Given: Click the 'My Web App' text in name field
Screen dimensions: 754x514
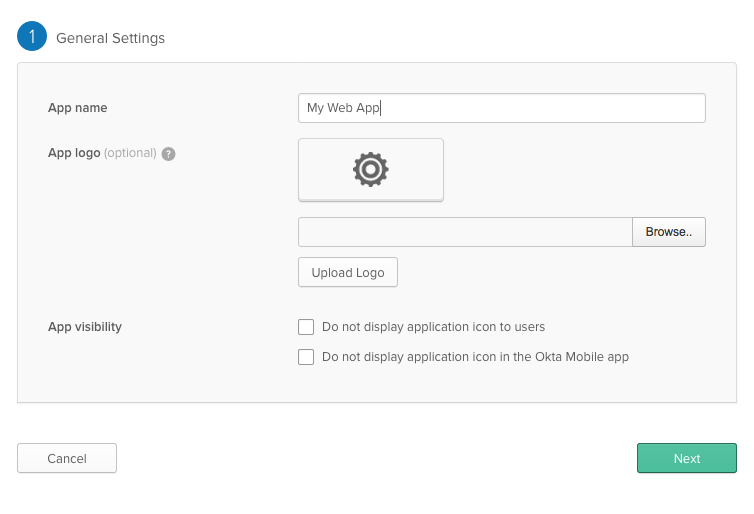Looking at the screenshot, I should click(343, 108).
